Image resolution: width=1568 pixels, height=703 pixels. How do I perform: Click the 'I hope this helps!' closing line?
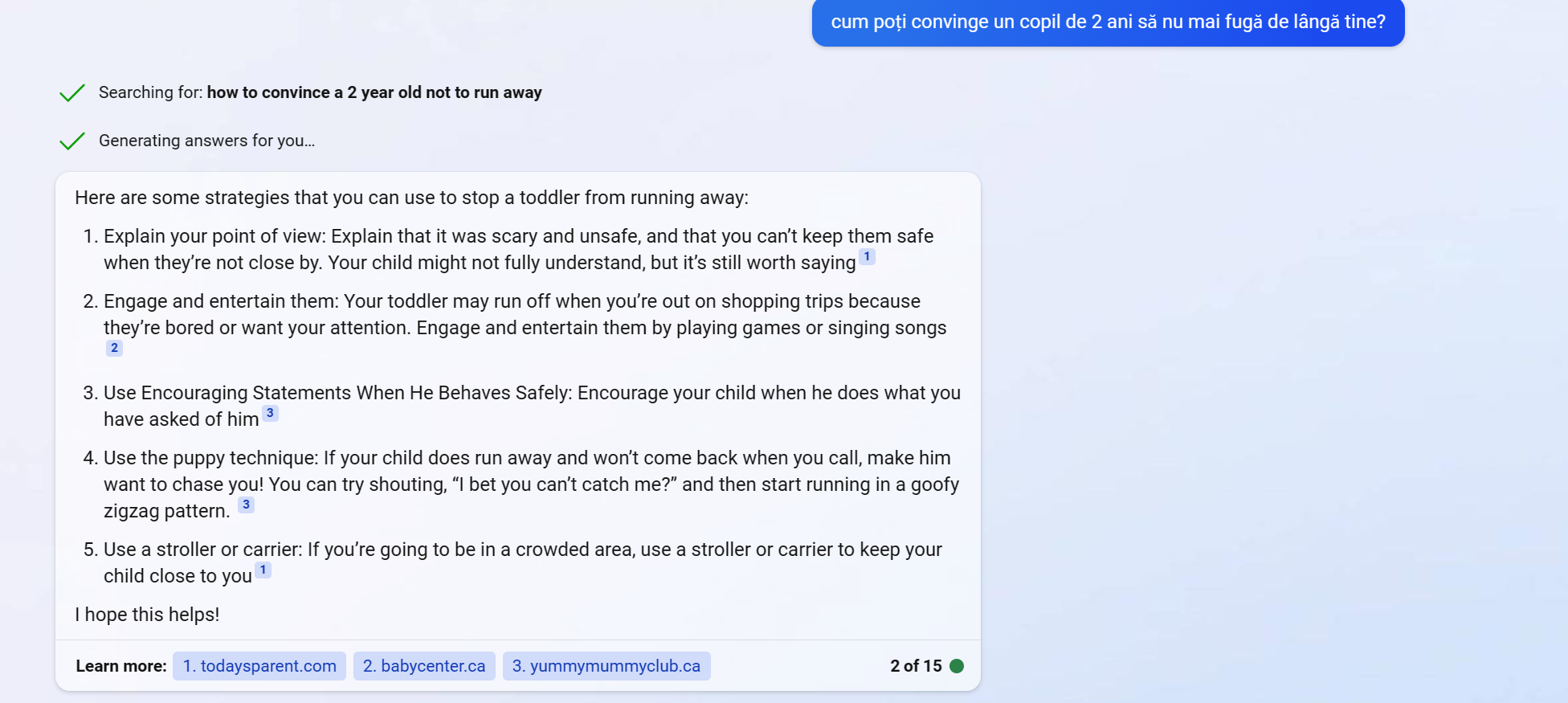(x=147, y=615)
